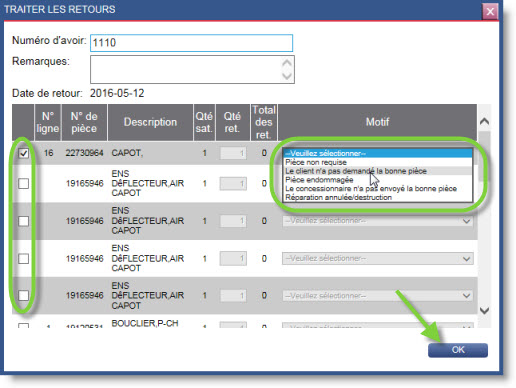Viewport: 516px width, 388px height.
Task: Choose 'Réparation annulée/destruction' from the Motif list
Action: (x=378, y=197)
